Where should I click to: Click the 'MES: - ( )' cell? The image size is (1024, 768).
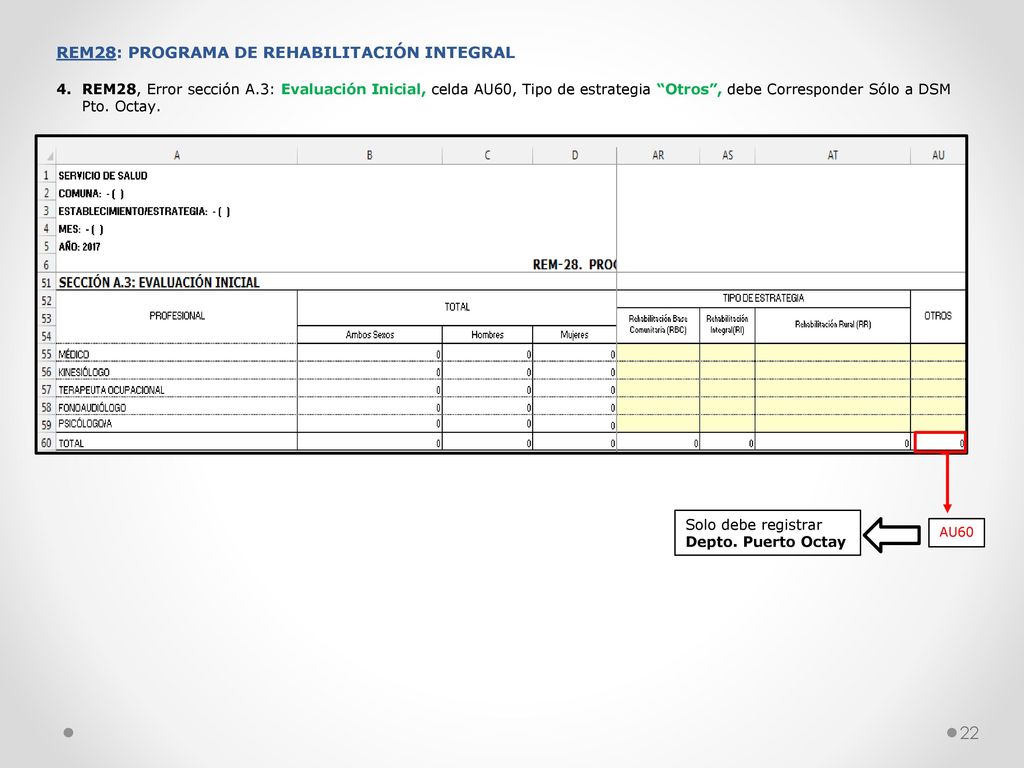81,229
